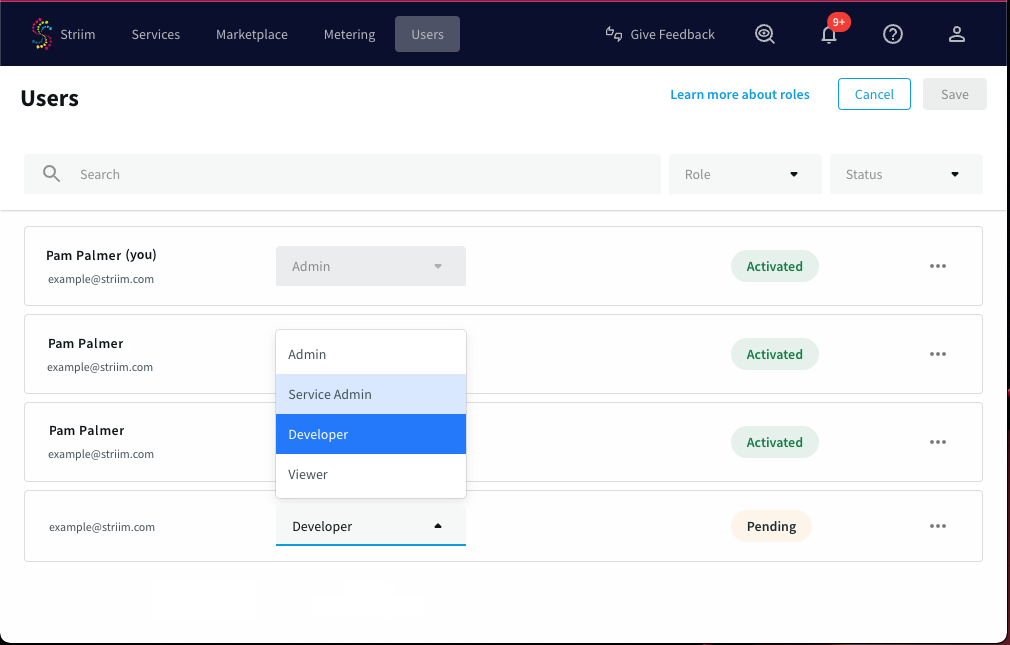Screen dimensions: 1010x645
Task: Open the Services menu
Action: coord(156,34)
